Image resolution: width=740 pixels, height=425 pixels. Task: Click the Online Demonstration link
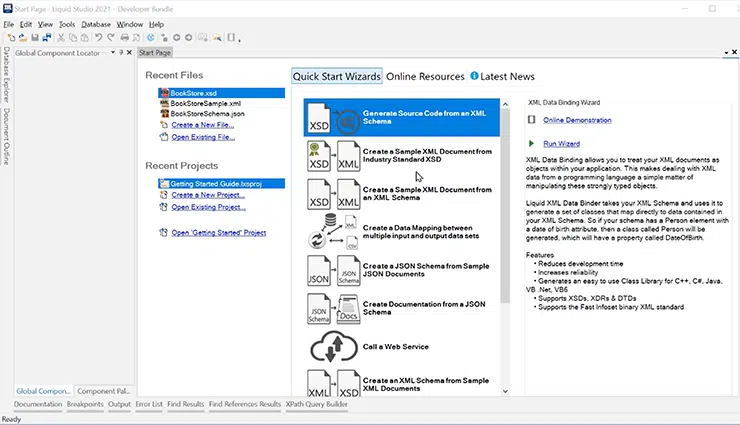tap(577, 120)
